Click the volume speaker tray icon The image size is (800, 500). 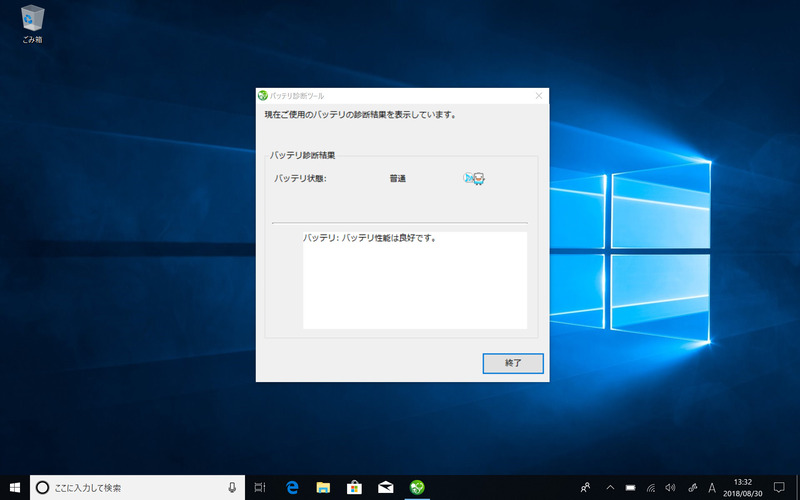point(670,488)
